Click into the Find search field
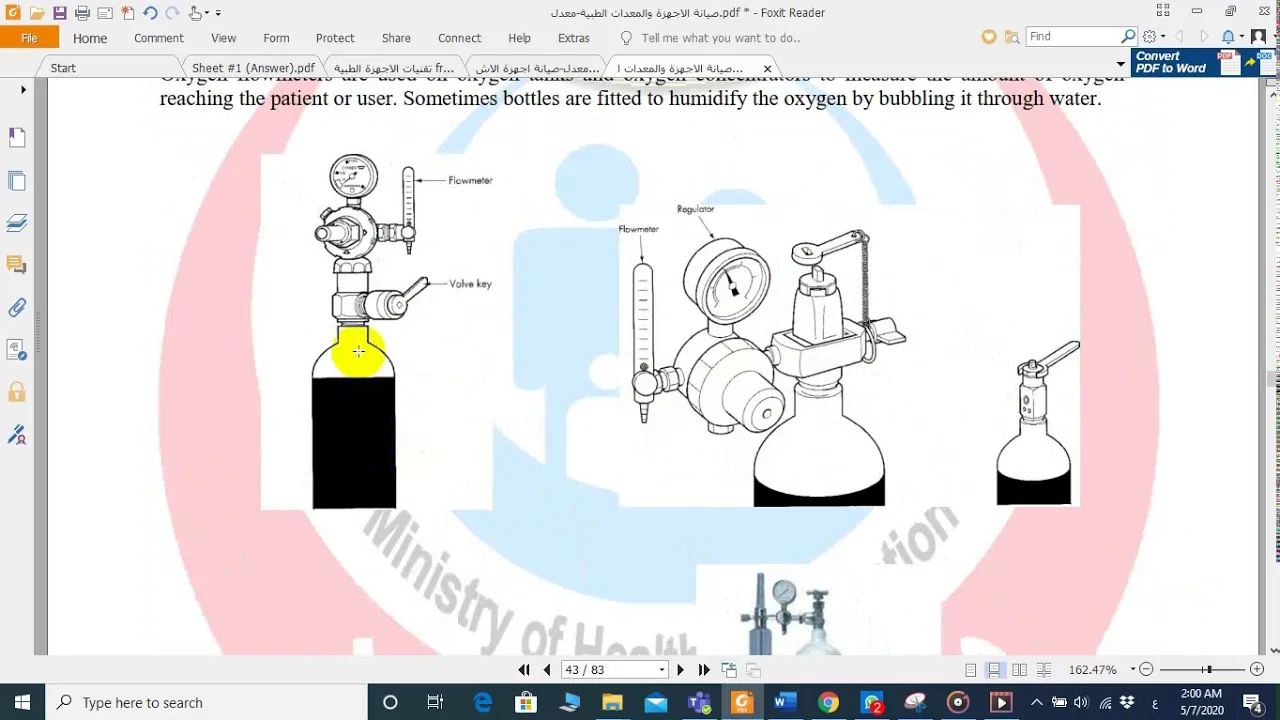This screenshot has height=720, width=1280. (1072, 37)
